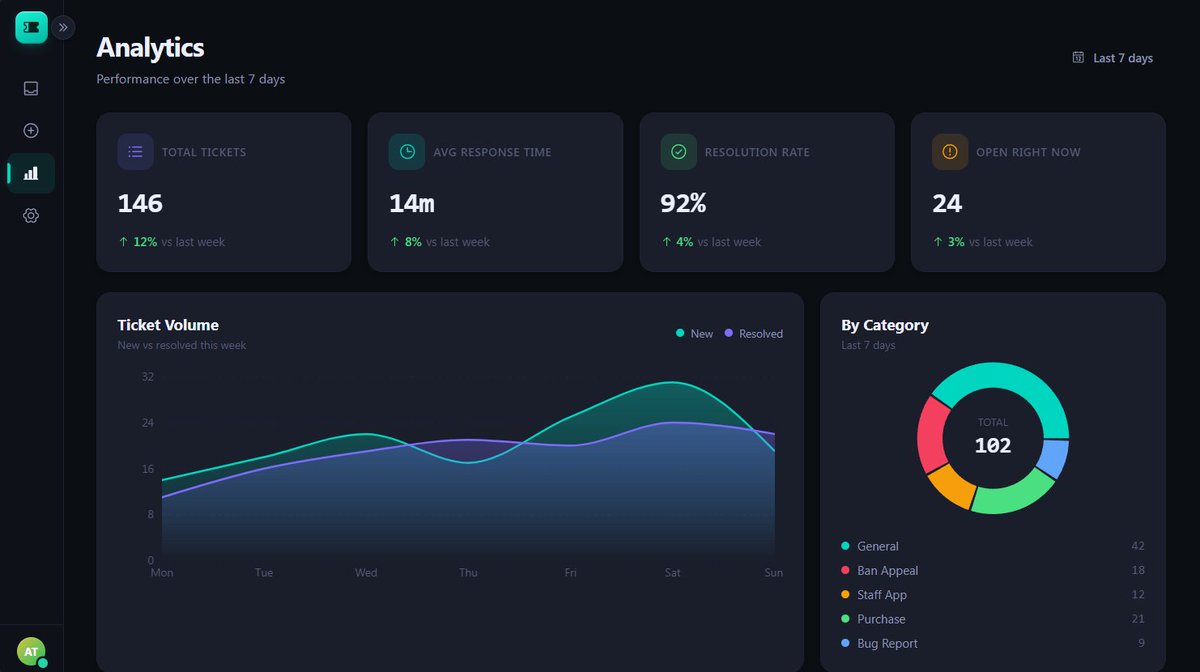Click the blue Bug Report donut segment
Image resolution: width=1200 pixels, height=672 pixels.
1053,459
